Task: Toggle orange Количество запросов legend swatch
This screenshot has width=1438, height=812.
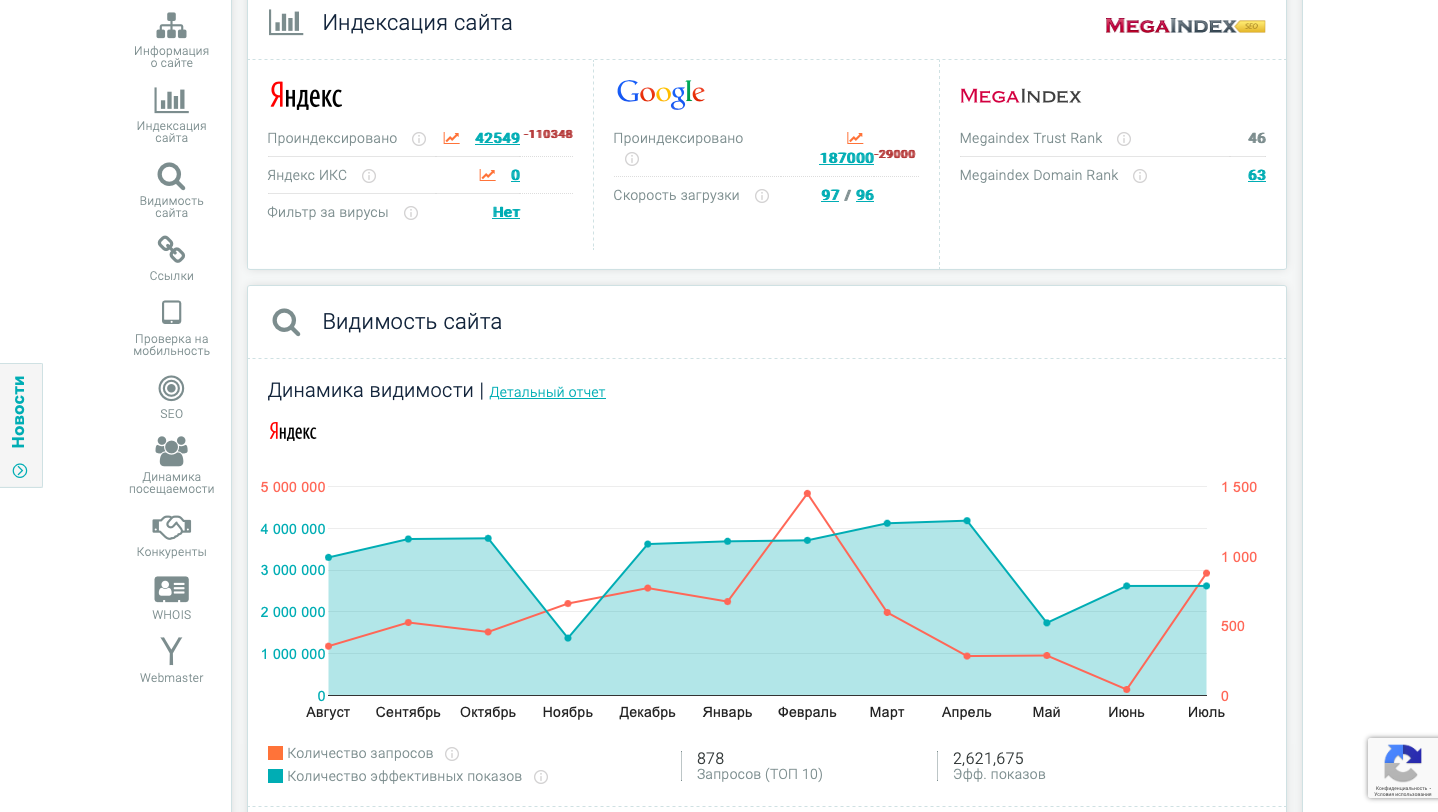Action: pyautogui.click(x=275, y=753)
